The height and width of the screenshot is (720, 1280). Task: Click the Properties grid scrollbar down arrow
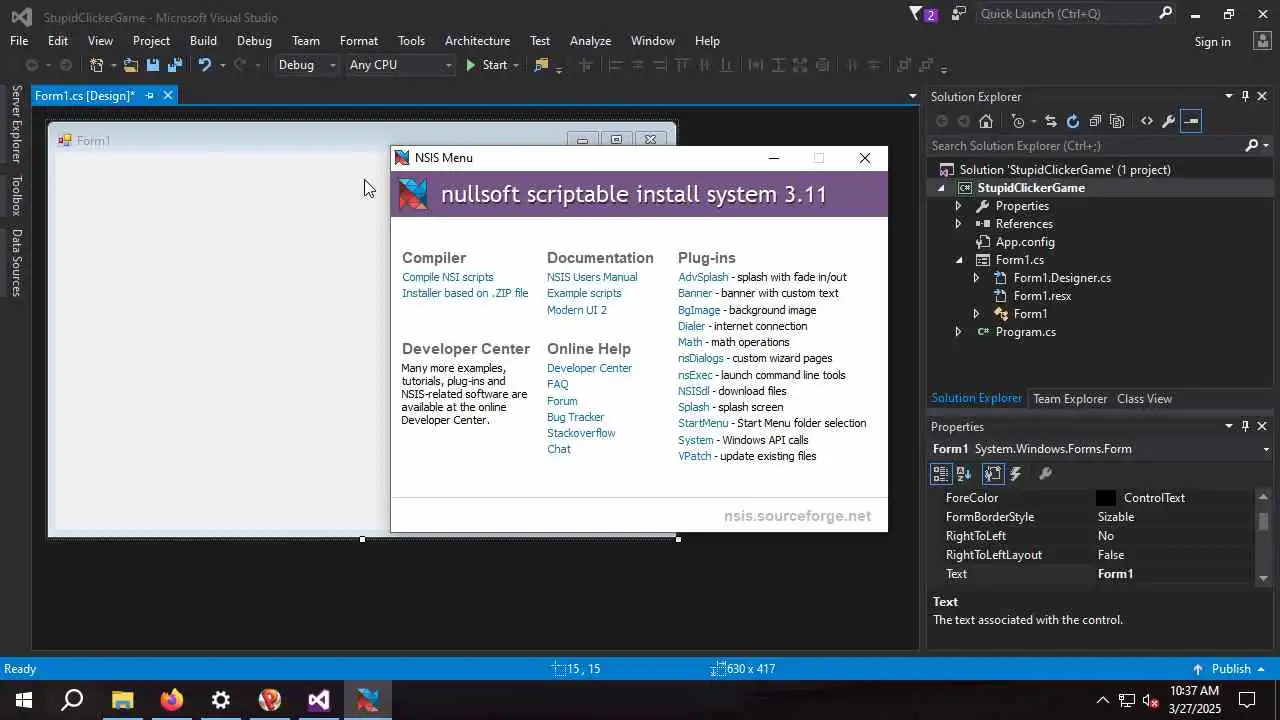(x=1263, y=577)
